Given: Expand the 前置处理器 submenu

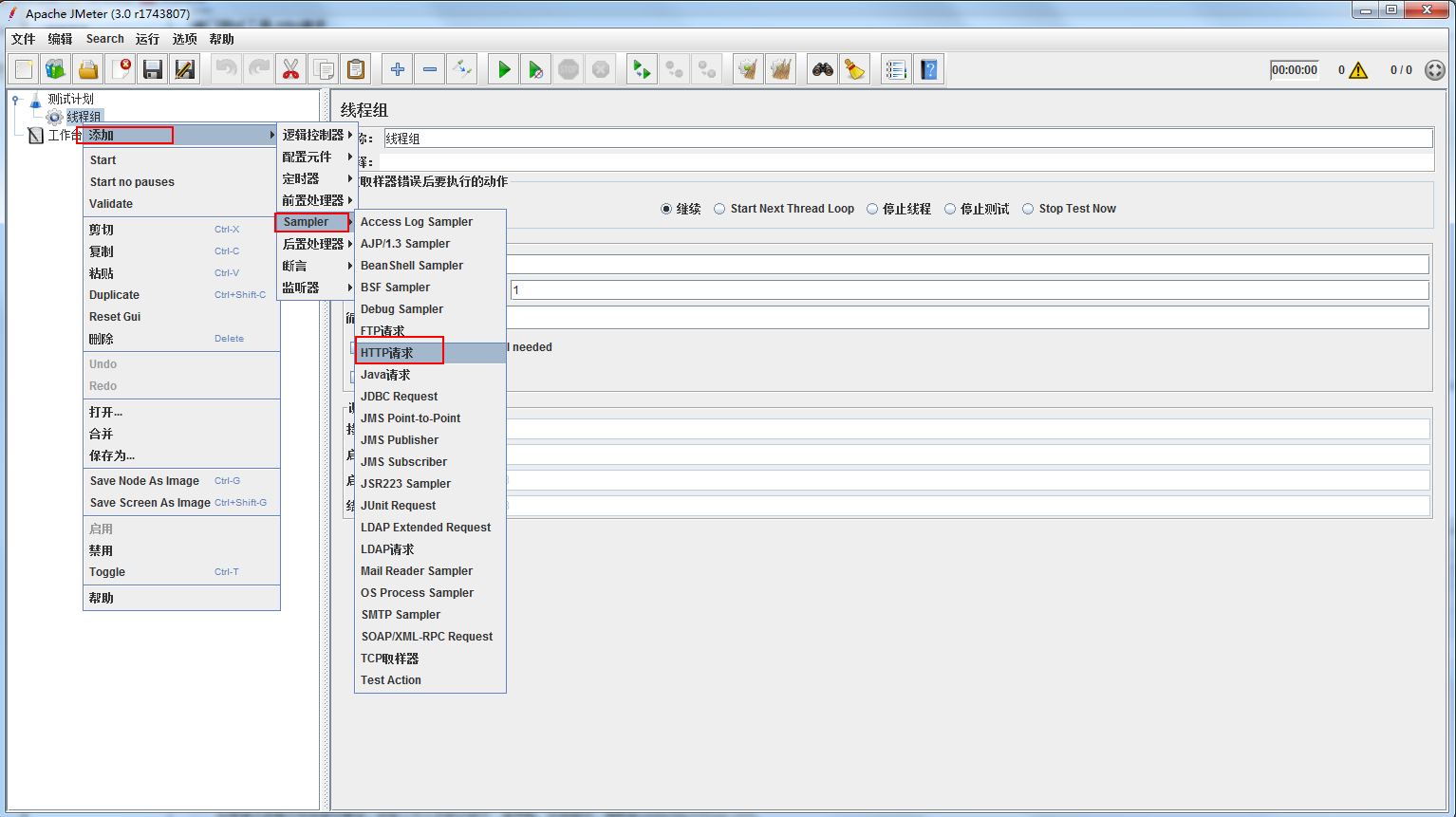Looking at the screenshot, I should [317, 200].
